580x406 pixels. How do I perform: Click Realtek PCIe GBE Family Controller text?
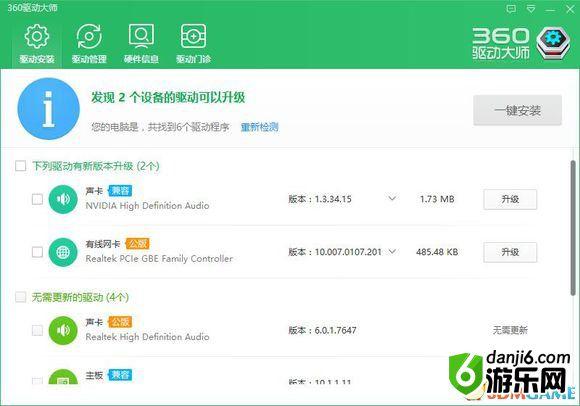pyautogui.click(x=159, y=258)
